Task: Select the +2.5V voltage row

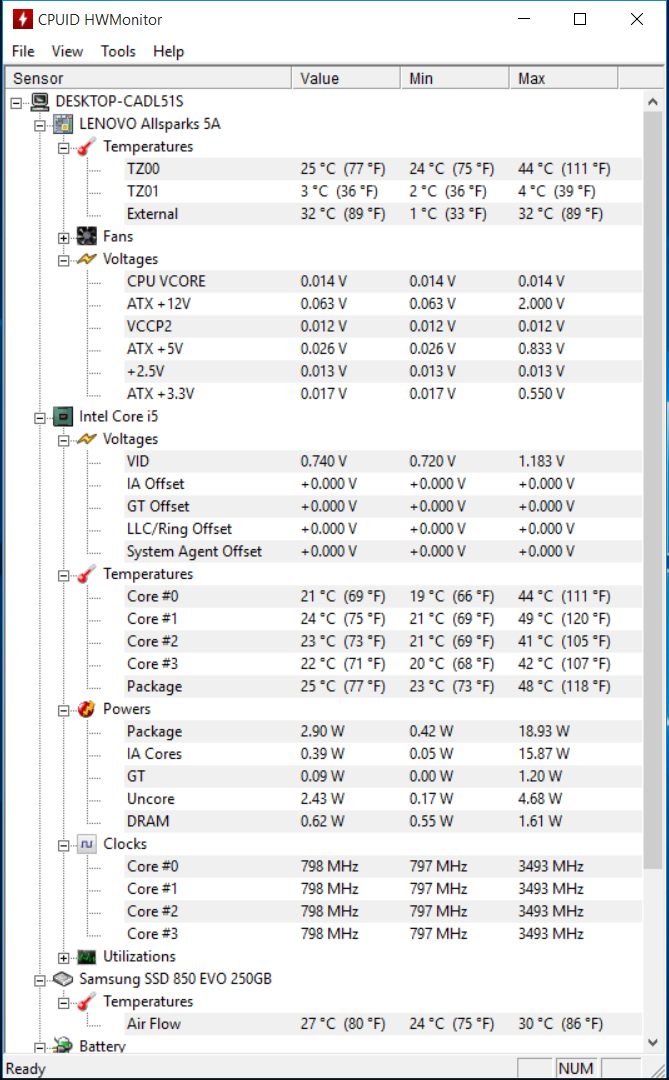Action: [382, 371]
